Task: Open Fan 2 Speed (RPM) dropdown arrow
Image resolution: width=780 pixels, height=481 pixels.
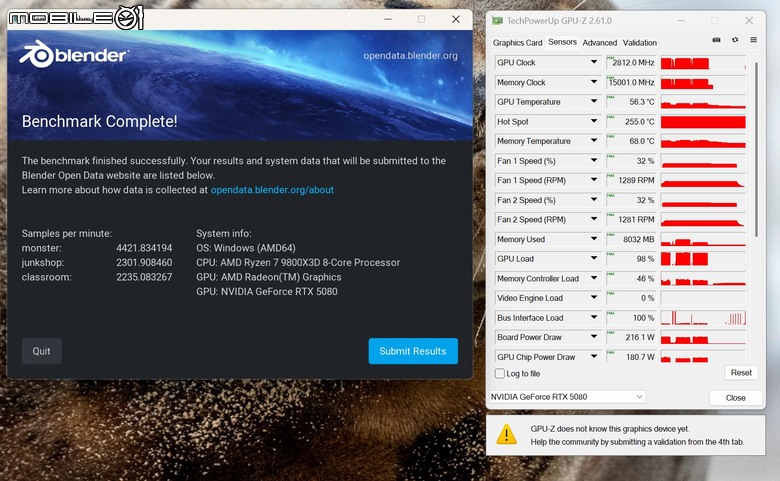Action: [593, 219]
